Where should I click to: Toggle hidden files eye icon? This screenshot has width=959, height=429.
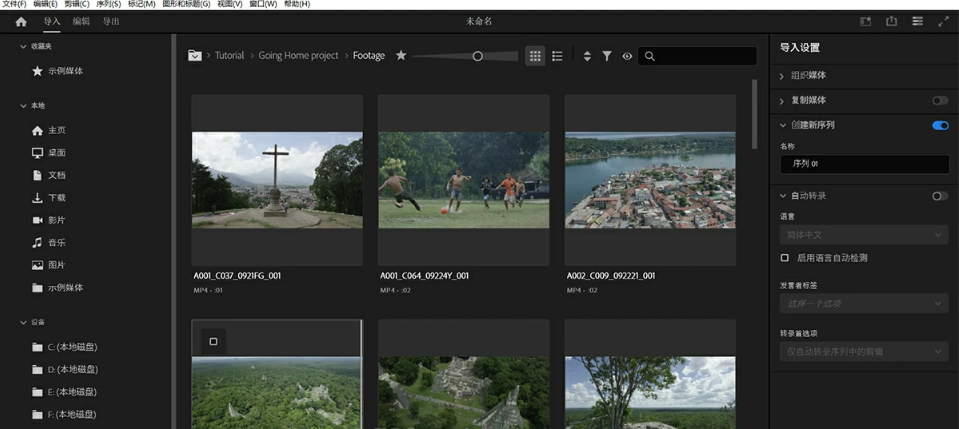[627, 56]
